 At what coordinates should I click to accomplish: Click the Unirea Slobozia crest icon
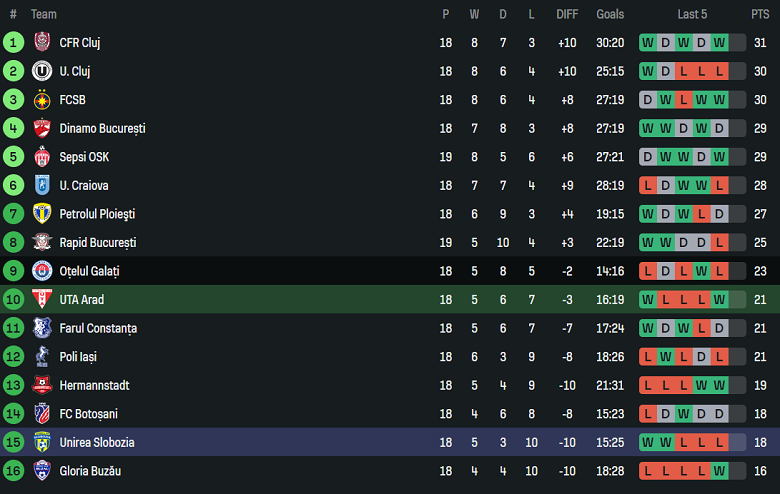click(x=42, y=442)
